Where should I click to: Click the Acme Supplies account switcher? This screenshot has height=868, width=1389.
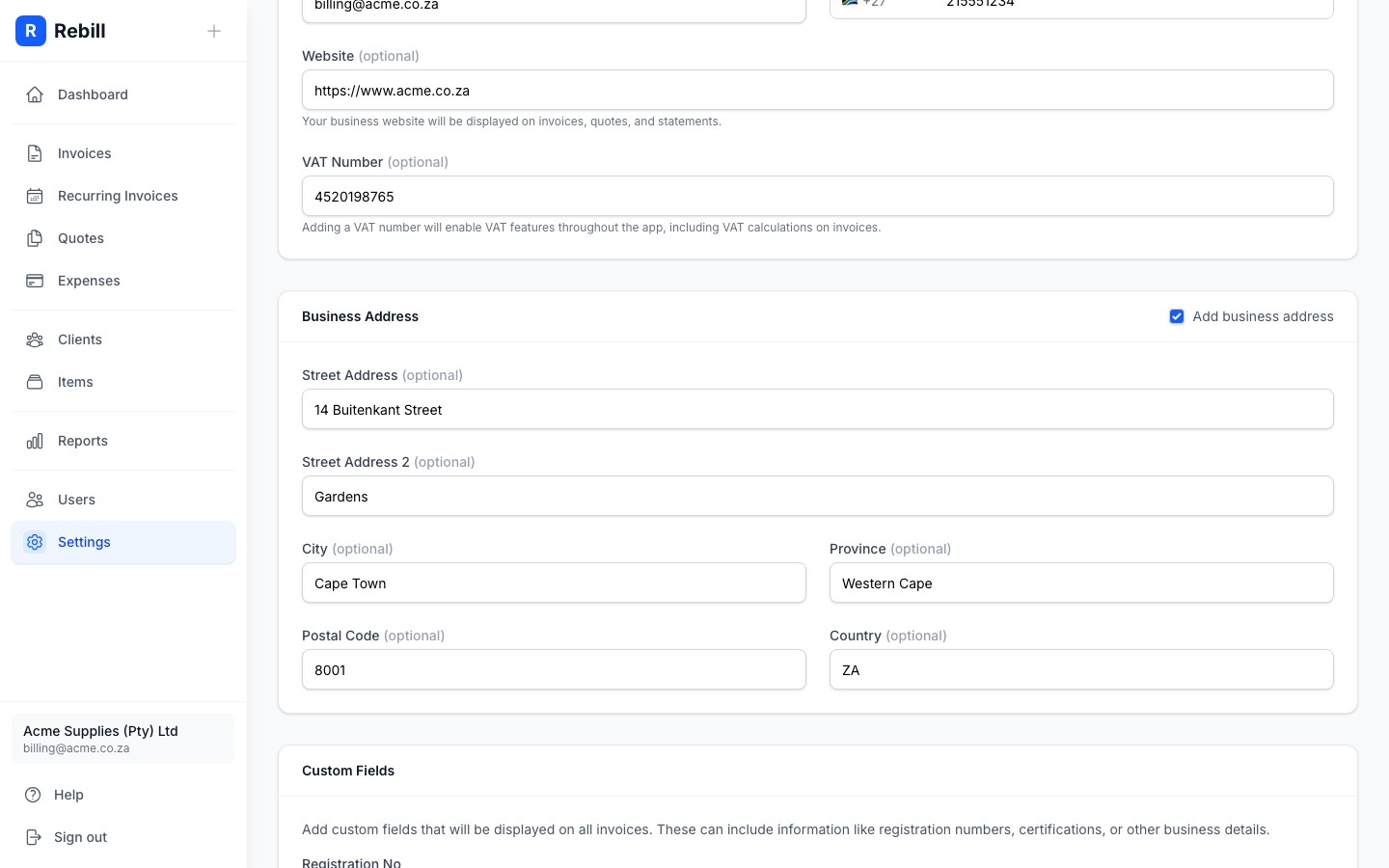point(123,739)
